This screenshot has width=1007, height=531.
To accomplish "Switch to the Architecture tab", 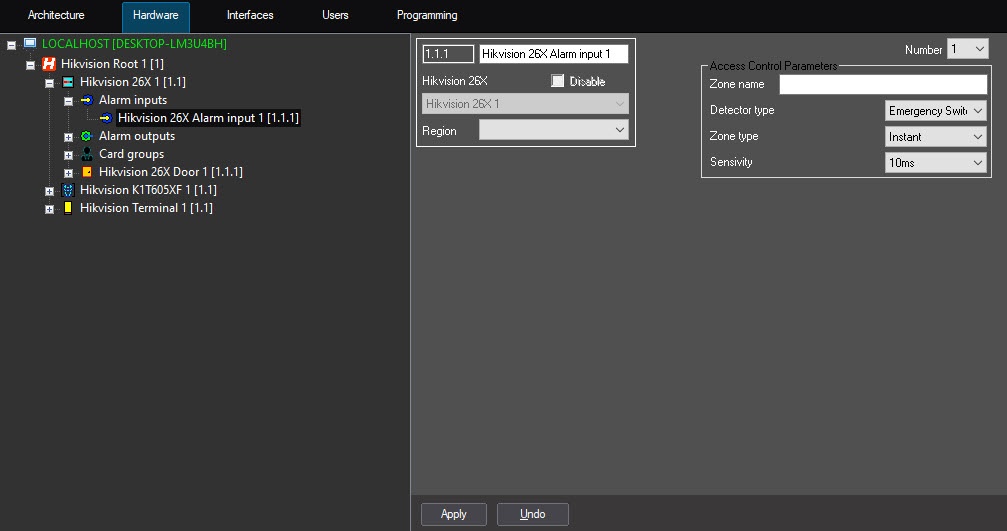I will (x=56, y=15).
